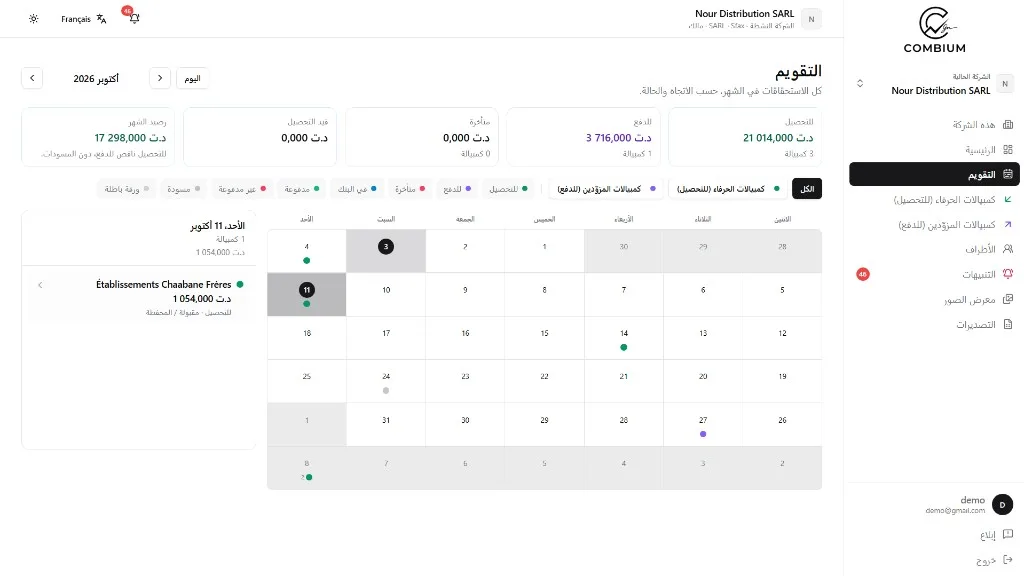The height and width of the screenshot is (576, 1024).
Task: Toggle the متأخرة status filter chip
Action: (409, 189)
